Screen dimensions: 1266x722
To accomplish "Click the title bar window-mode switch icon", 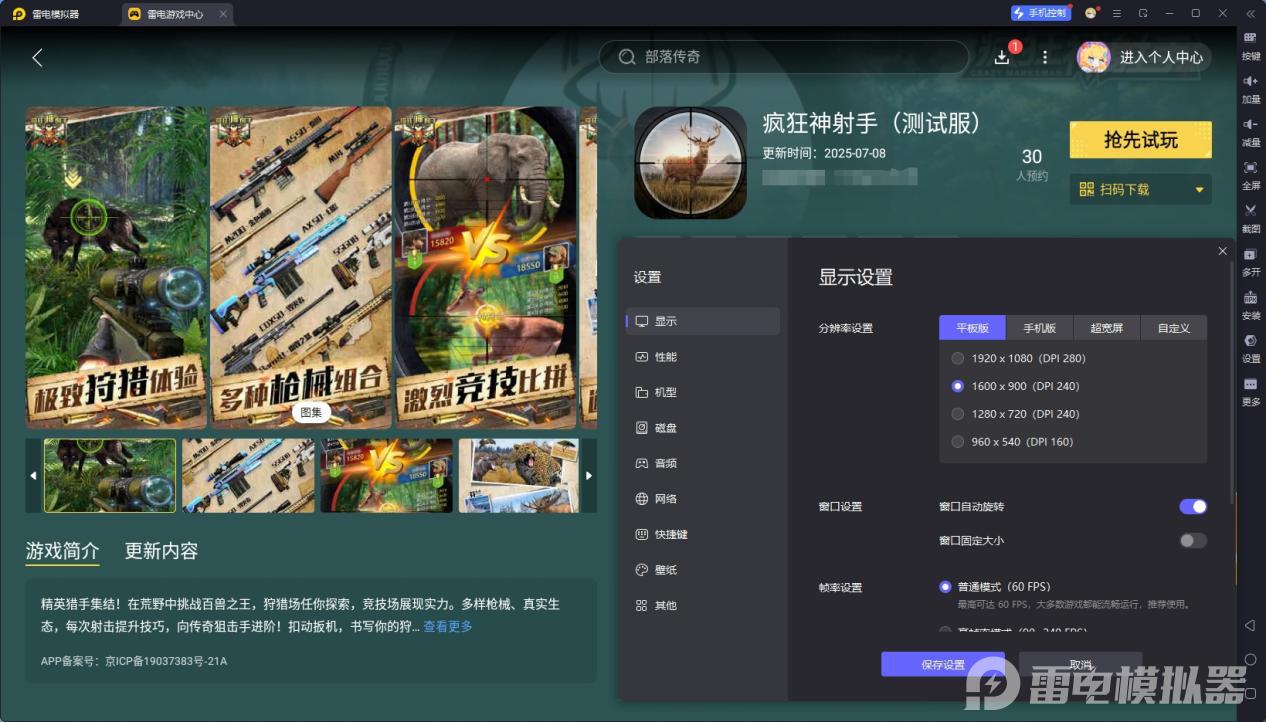I will tap(1143, 13).
